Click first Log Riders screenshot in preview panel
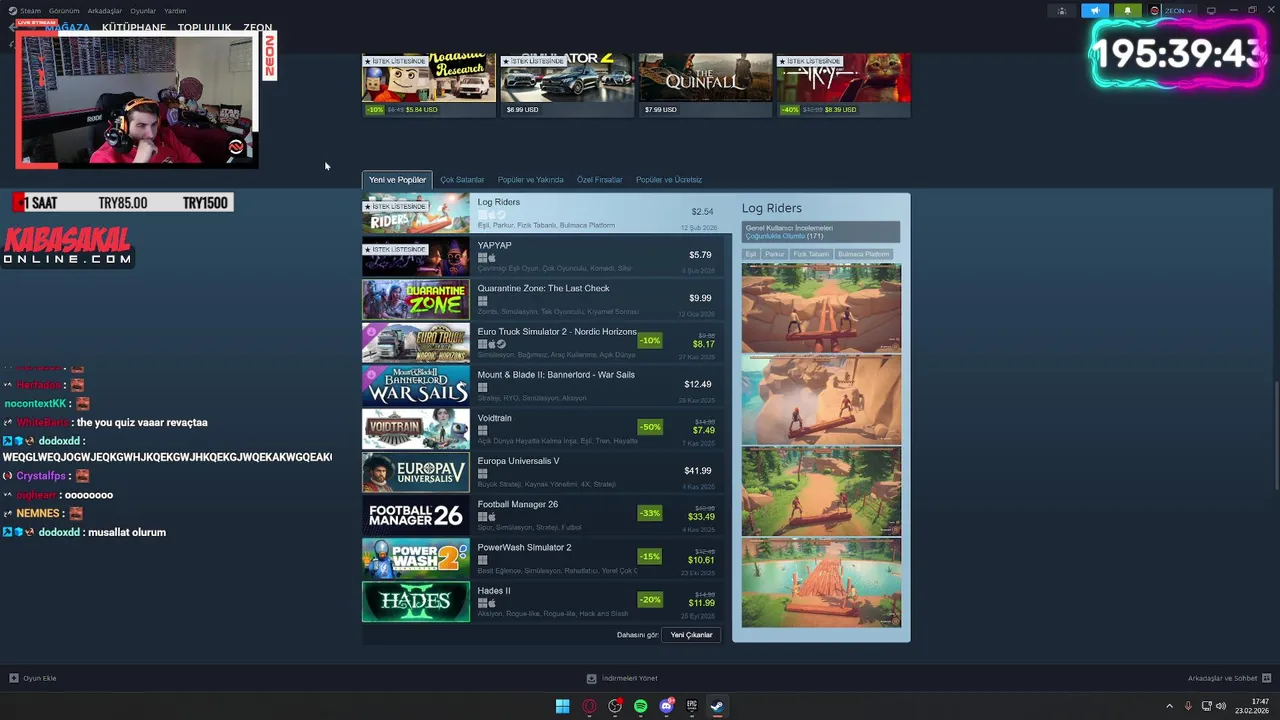 (821, 308)
